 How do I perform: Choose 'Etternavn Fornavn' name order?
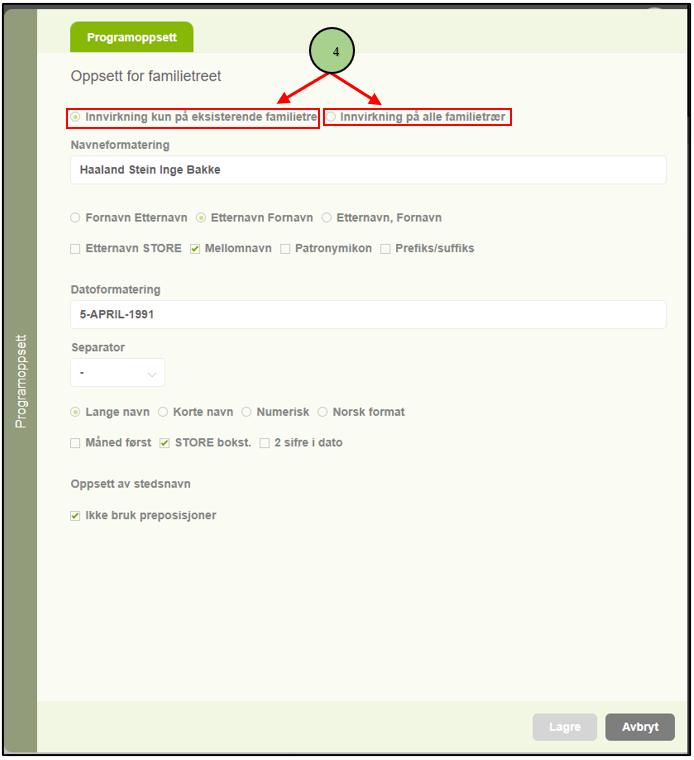(x=201, y=217)
